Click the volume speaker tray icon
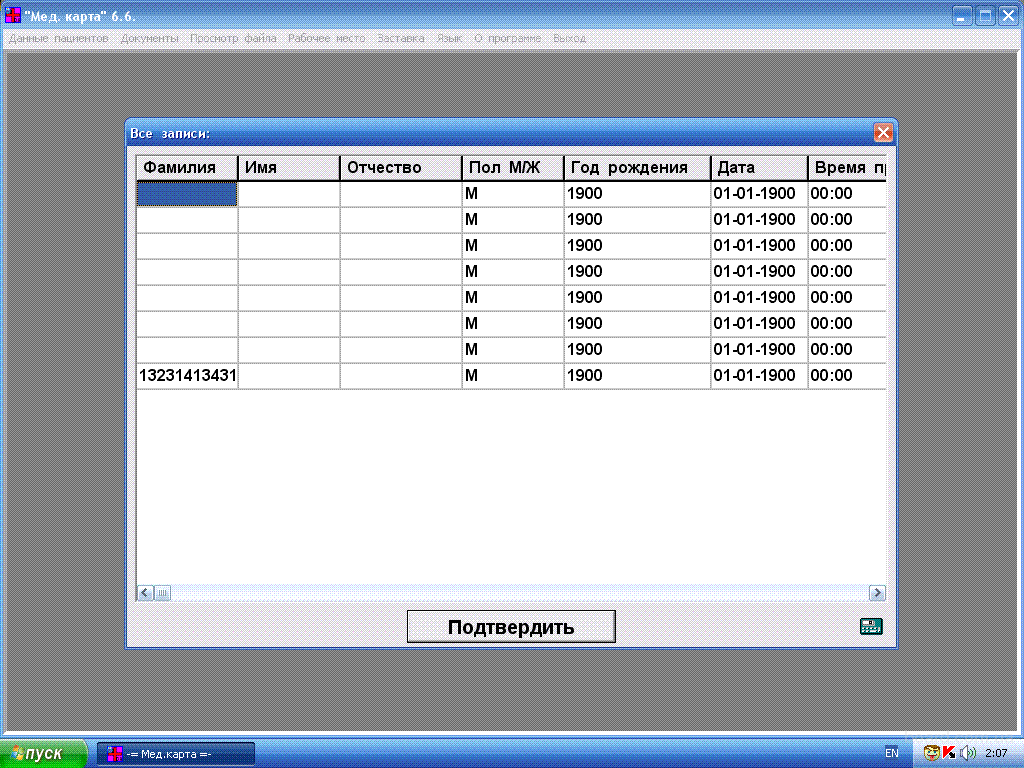Image resolution: width=1024 pixels, height=768 pixels. (x=967, y=752)
